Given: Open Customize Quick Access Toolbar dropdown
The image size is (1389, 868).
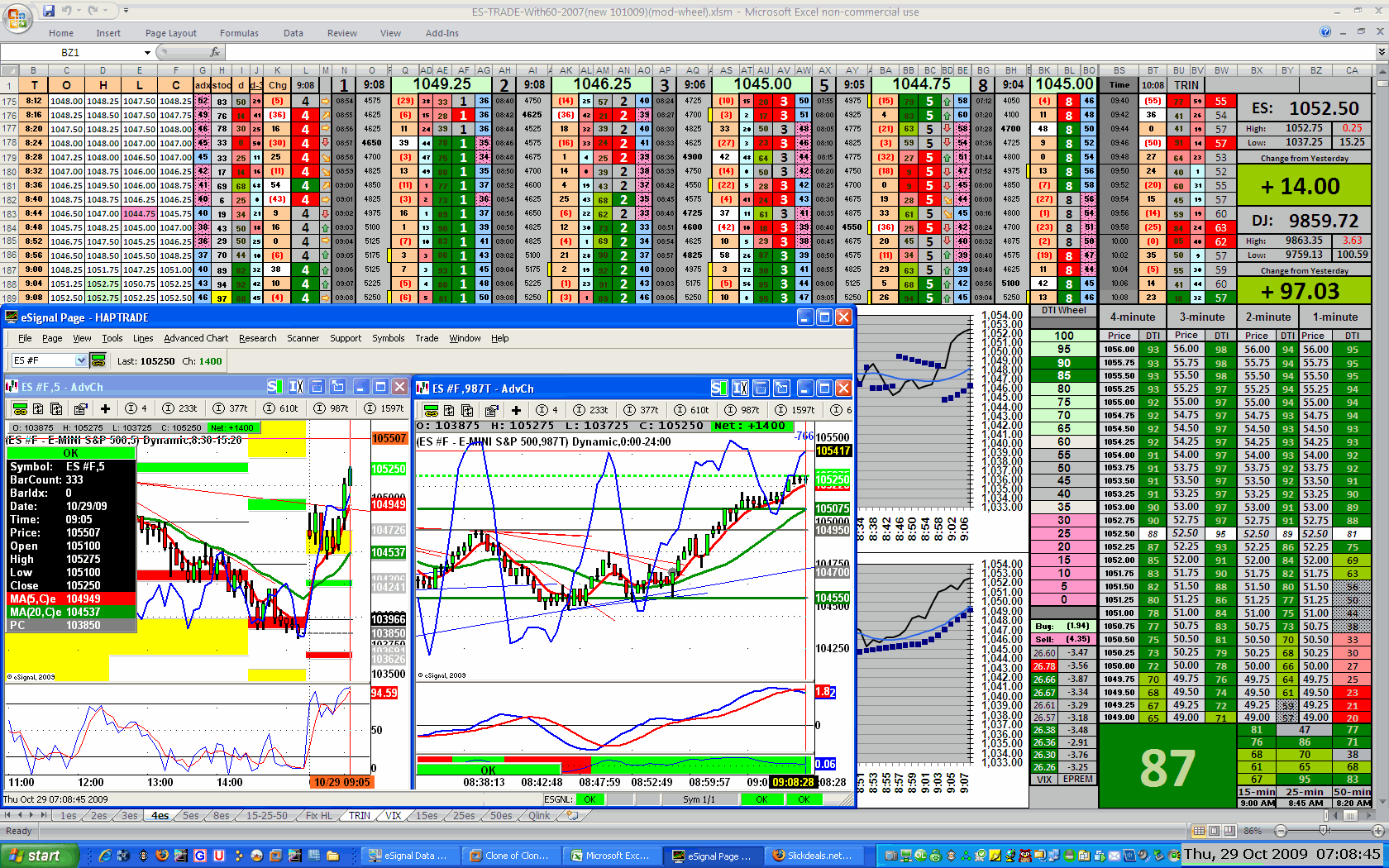Looking at the screenshot, I should tap(126, 11).
